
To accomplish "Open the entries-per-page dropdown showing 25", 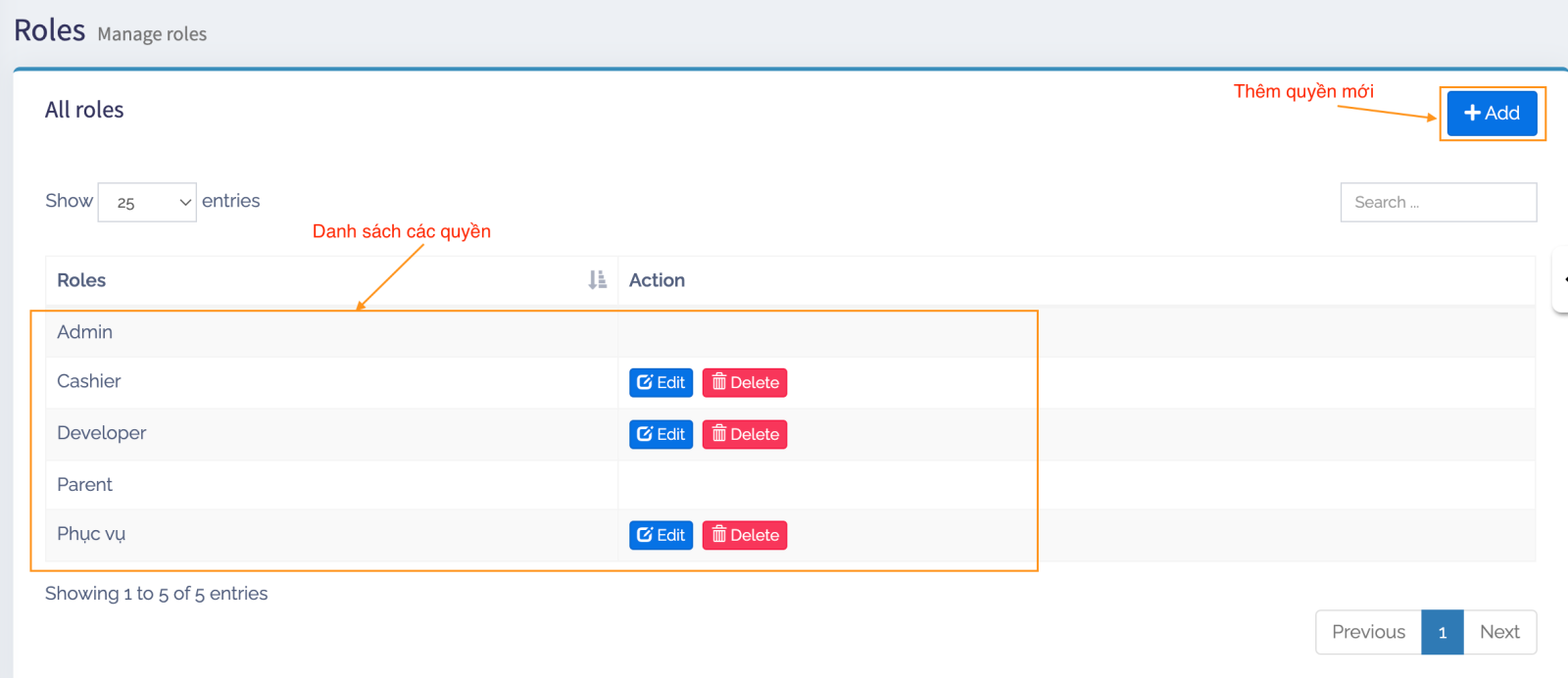I will pos(147,203).
